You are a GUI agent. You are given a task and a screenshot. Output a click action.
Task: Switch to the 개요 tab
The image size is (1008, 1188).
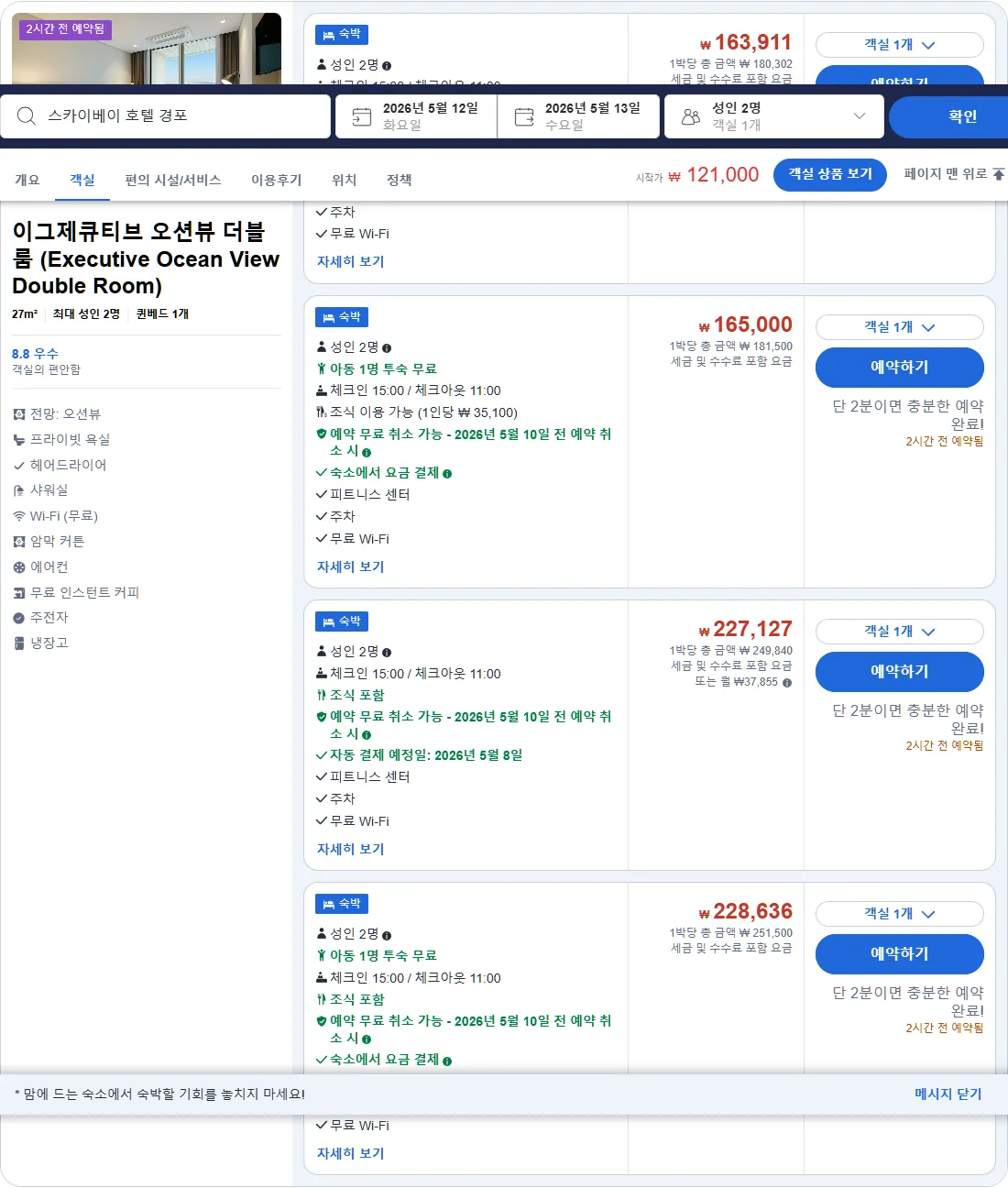[x=27, y=180]
